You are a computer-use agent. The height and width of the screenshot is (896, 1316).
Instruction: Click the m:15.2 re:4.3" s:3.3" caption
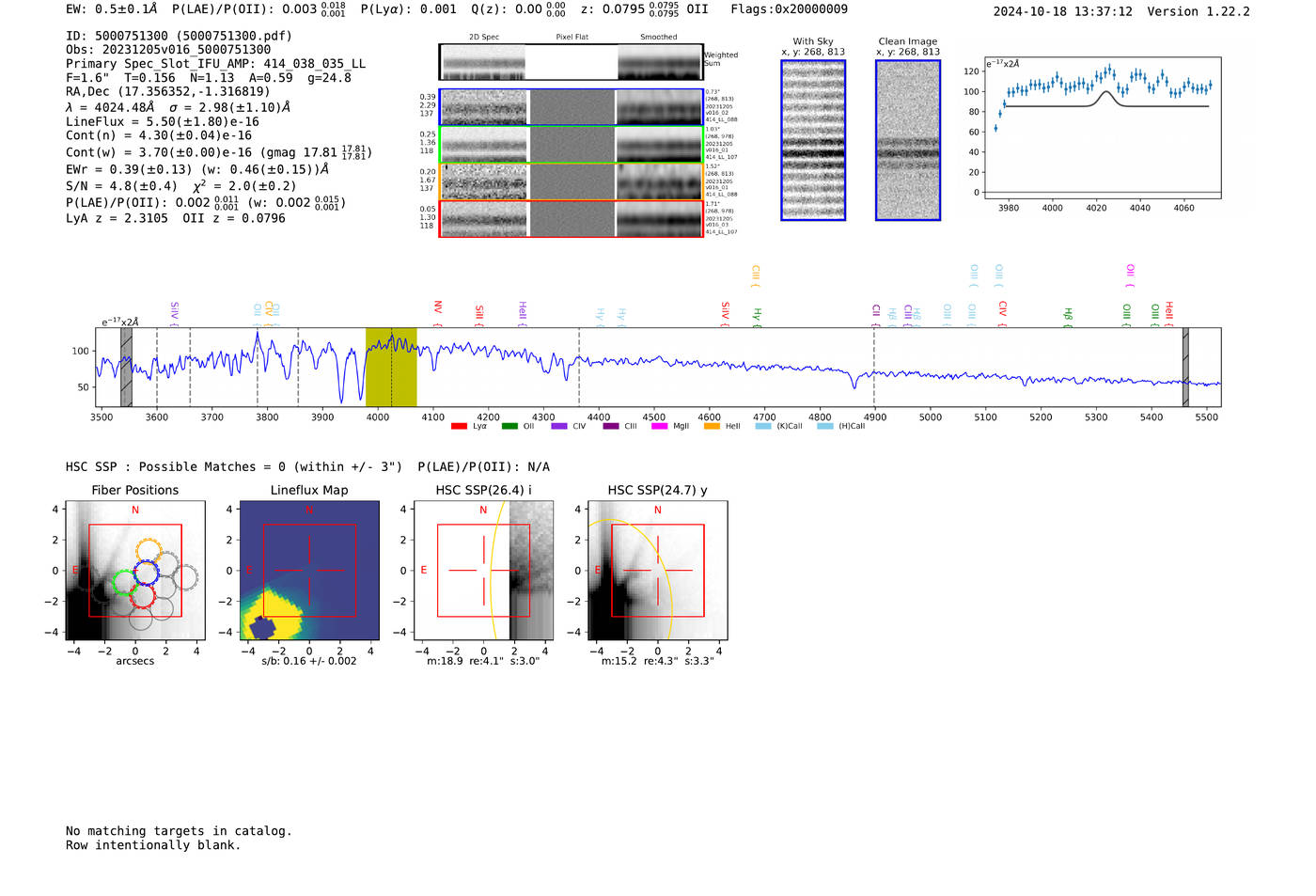[658, 661]
